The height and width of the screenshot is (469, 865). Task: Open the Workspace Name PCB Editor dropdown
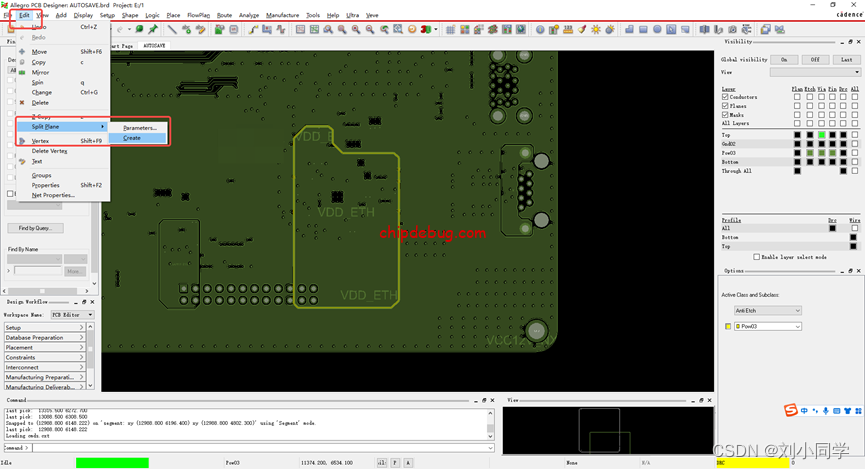73,315
